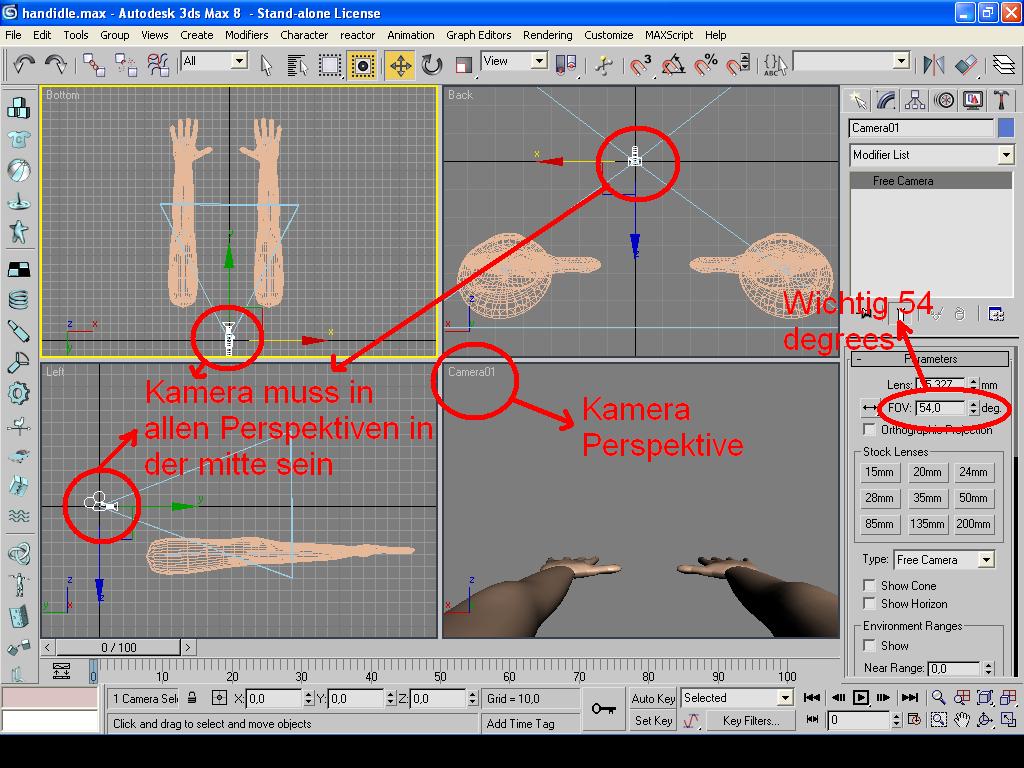The height and width of the screenshot is (768, 1024).
Task: Click the Set Key button
Action: [x=653, y=721]
